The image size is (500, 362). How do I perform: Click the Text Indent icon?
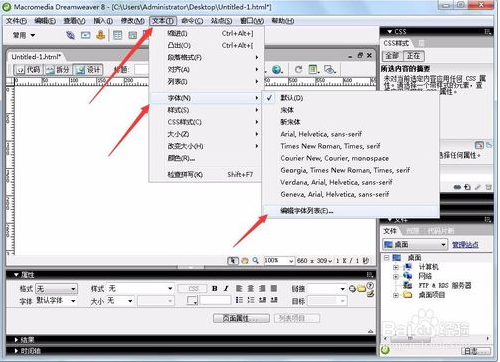(274, 300)
